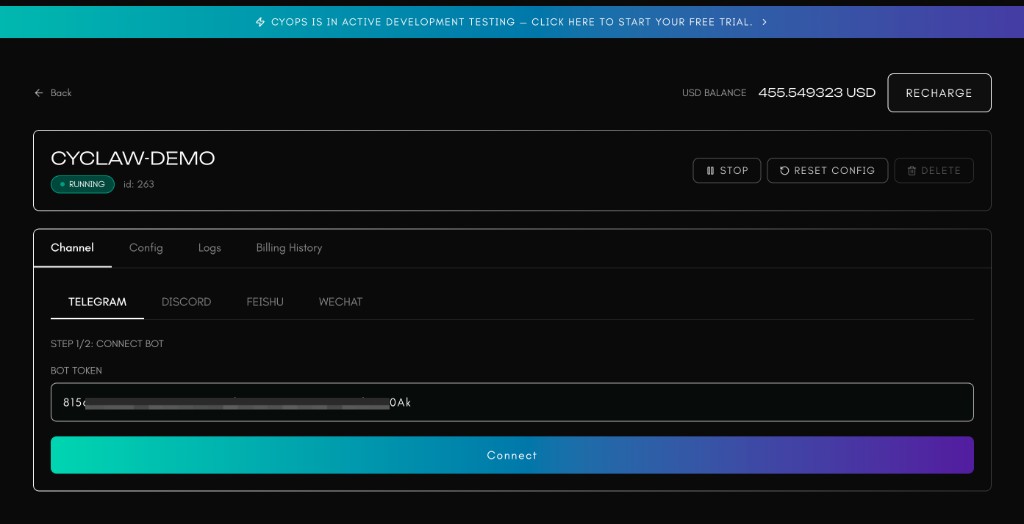Open the Billing History tab
The image size is (1024, 524).
[289, 248]
